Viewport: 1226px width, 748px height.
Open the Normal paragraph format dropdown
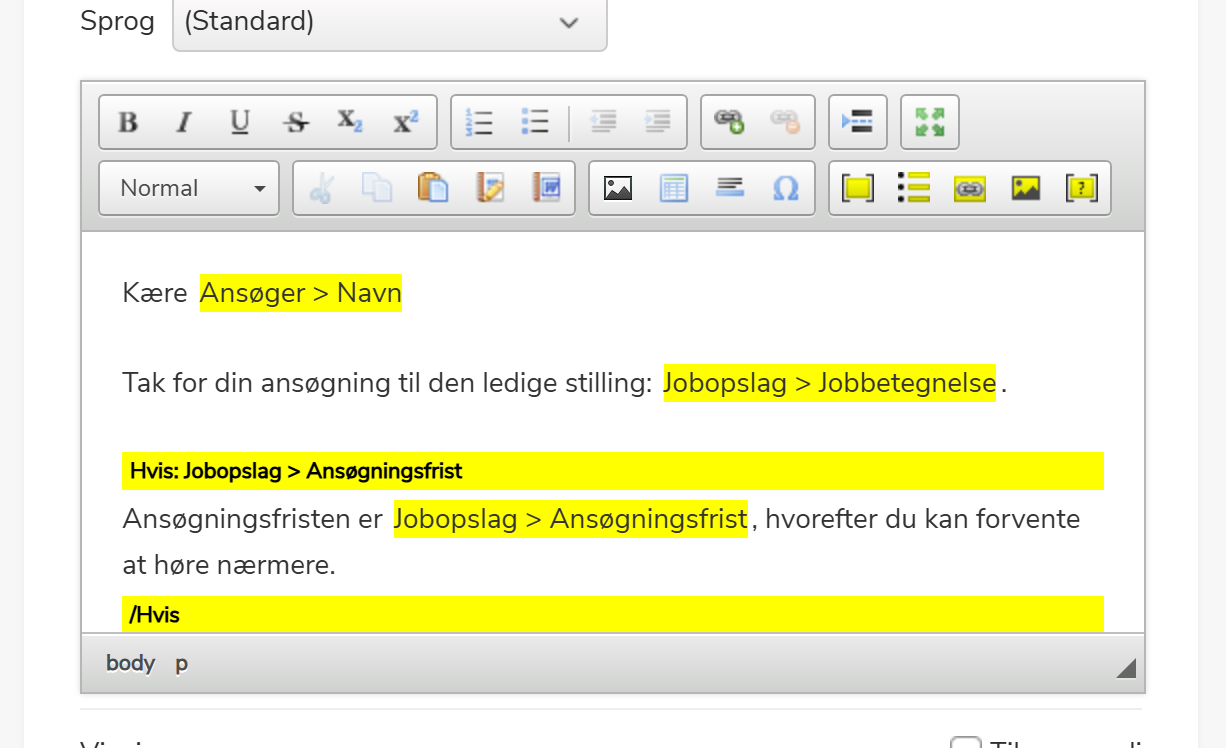(x=188, y=187)
